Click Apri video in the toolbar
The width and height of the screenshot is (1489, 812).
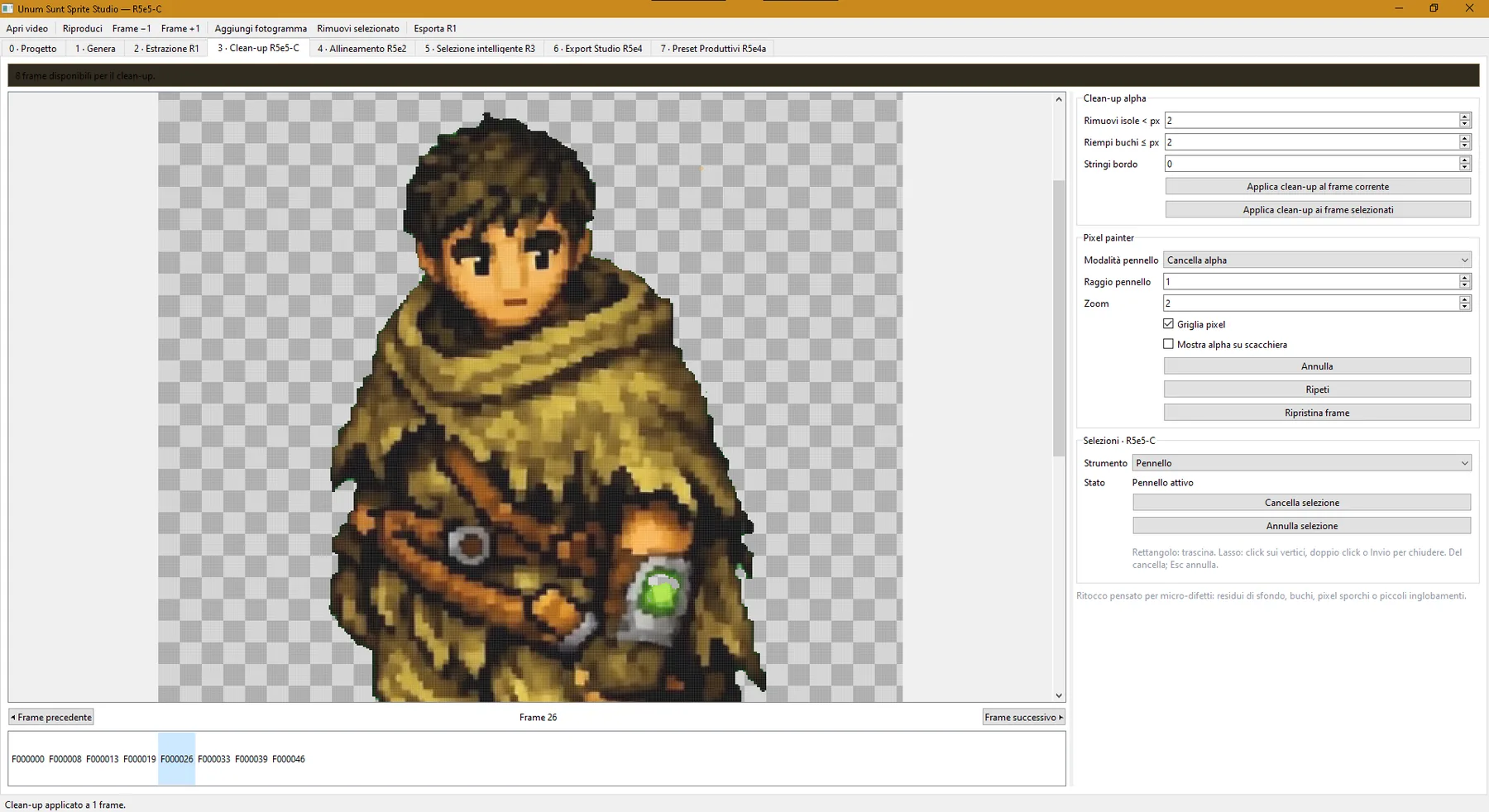pos(27,28)
